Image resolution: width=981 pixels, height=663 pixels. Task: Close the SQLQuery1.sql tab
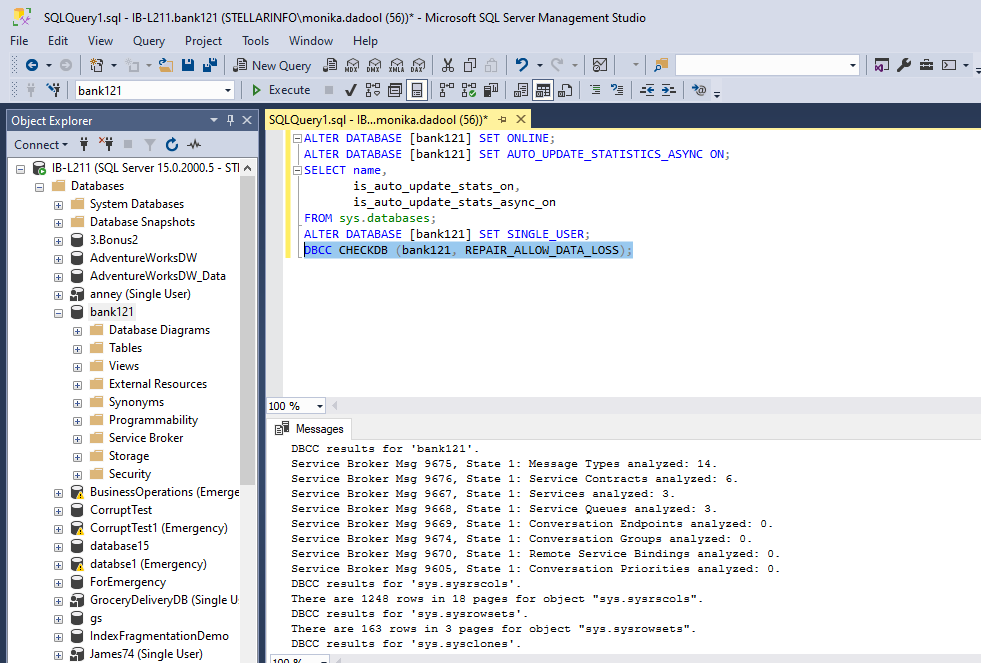521,119
